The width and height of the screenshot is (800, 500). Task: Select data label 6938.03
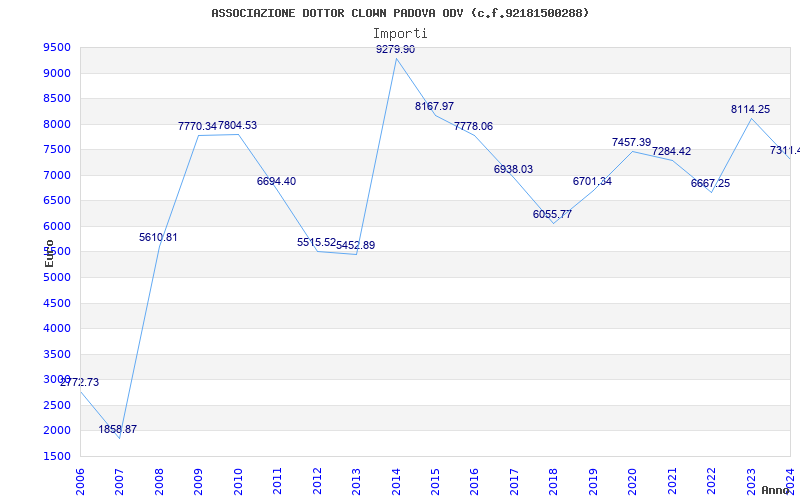(x=513, y=169)
